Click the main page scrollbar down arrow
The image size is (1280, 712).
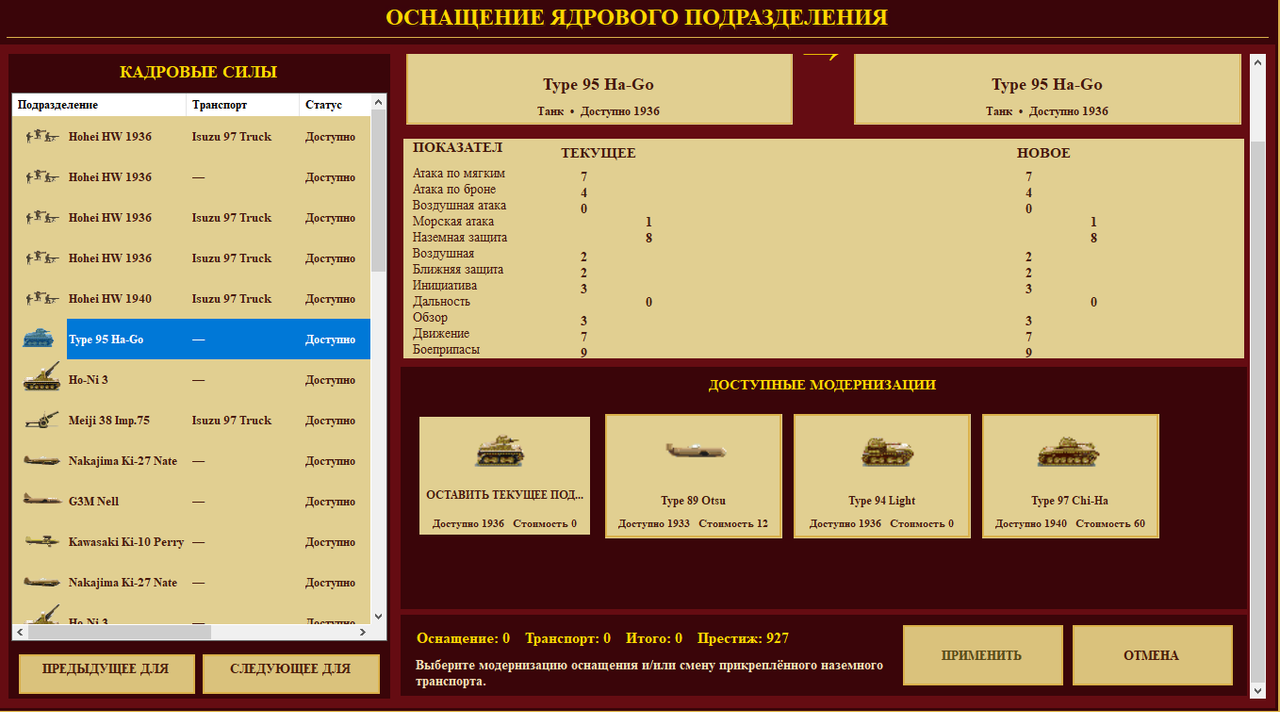[x=1258, y=690]
